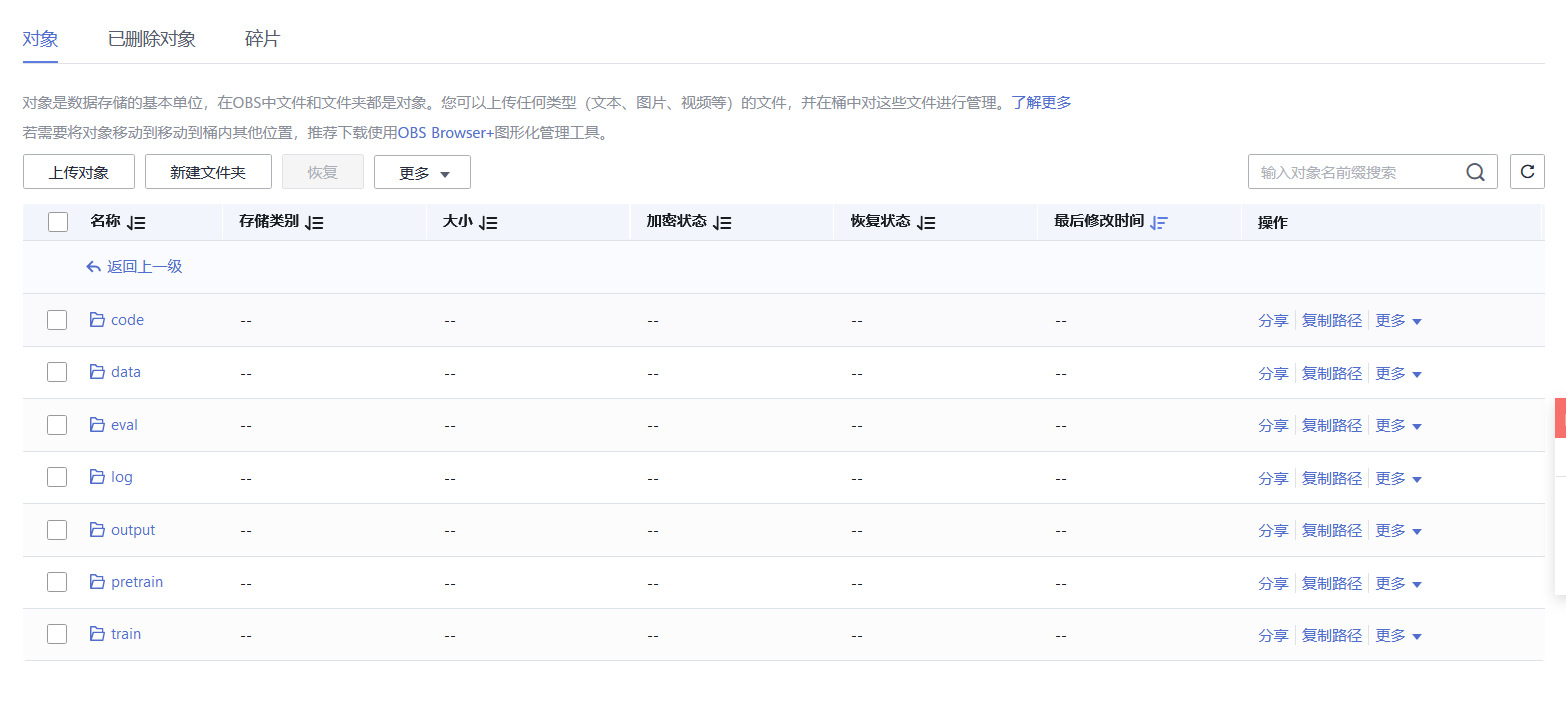Screen dimensions: 1566x725
Task: Sort by restore status (恢复状态) icon
Action: 926,223
